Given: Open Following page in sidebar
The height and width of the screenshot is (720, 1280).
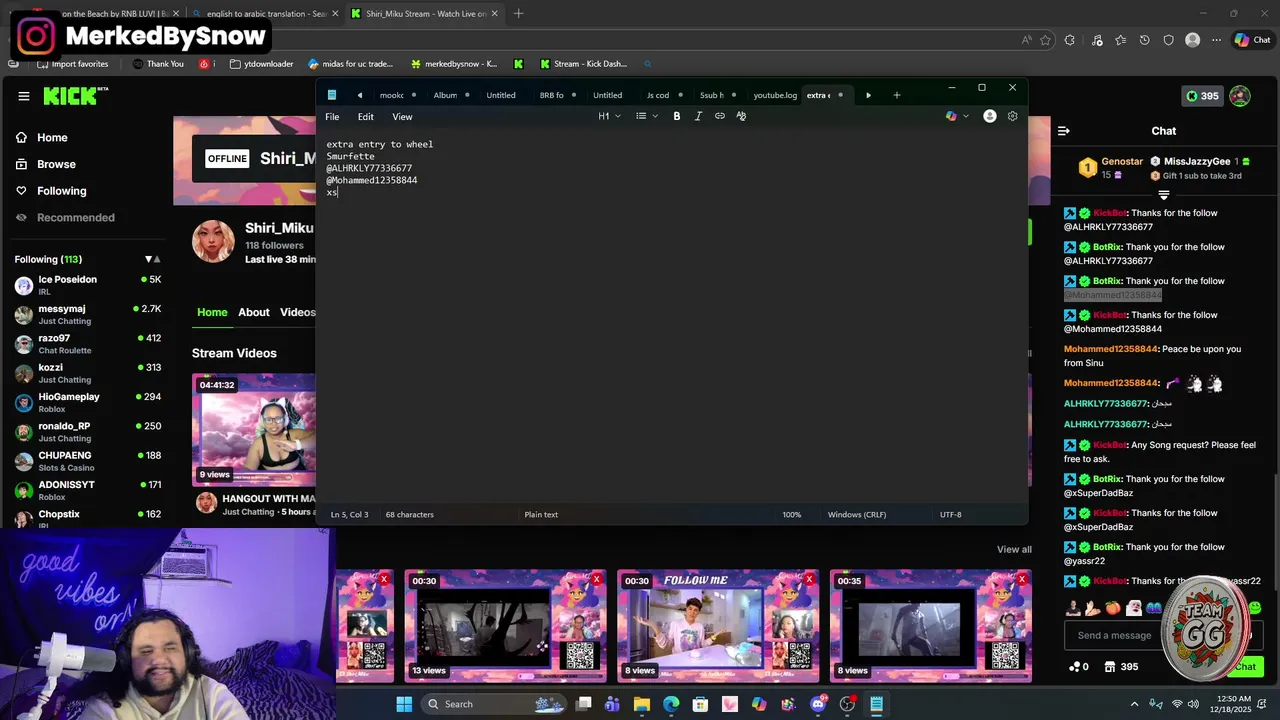Looking at the screenshot, I should click(62, 191).
